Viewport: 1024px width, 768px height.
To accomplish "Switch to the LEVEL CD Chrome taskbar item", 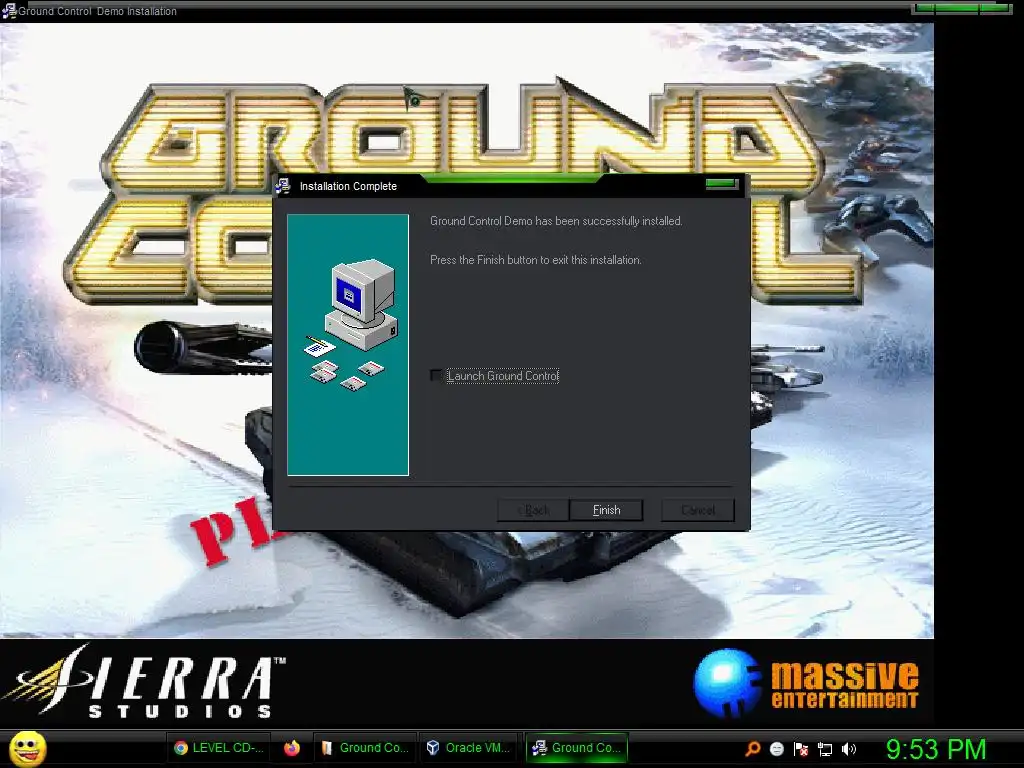I will point(219,748).
